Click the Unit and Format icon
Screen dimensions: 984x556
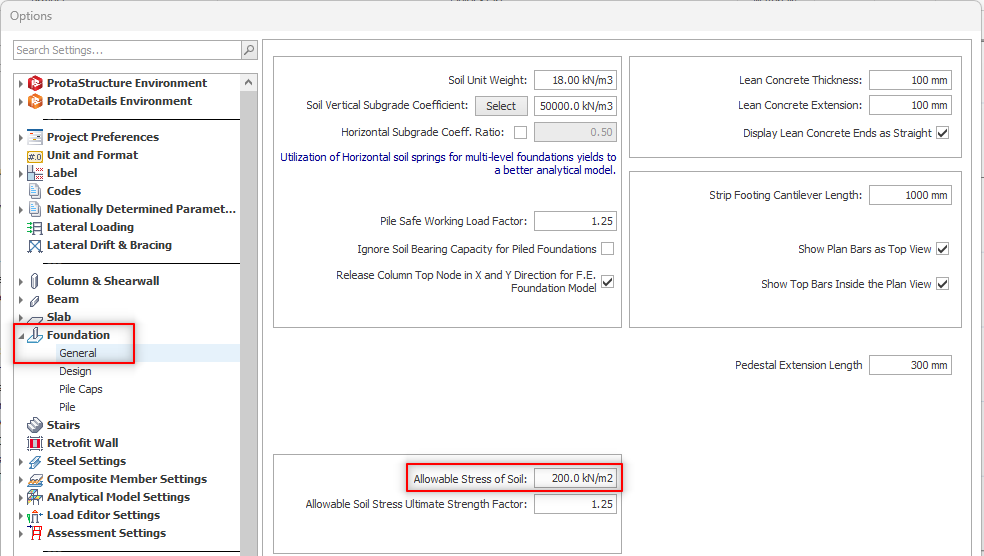36,155
